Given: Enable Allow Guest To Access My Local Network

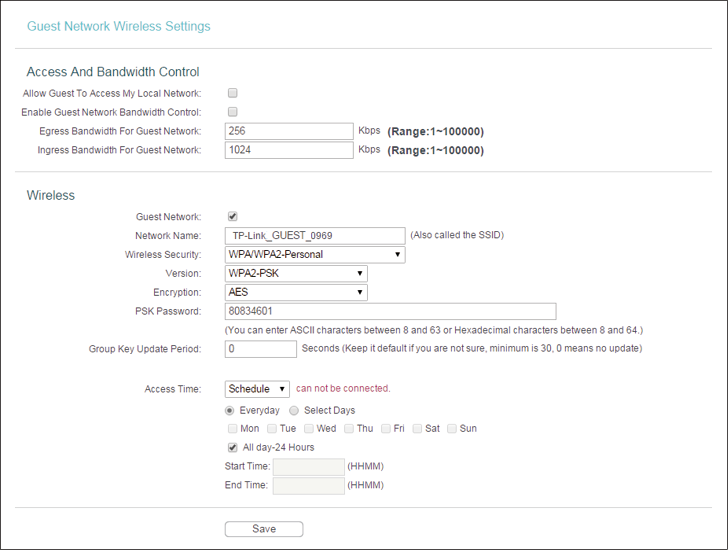Looking at the screenshot, I should coord(233,93).
